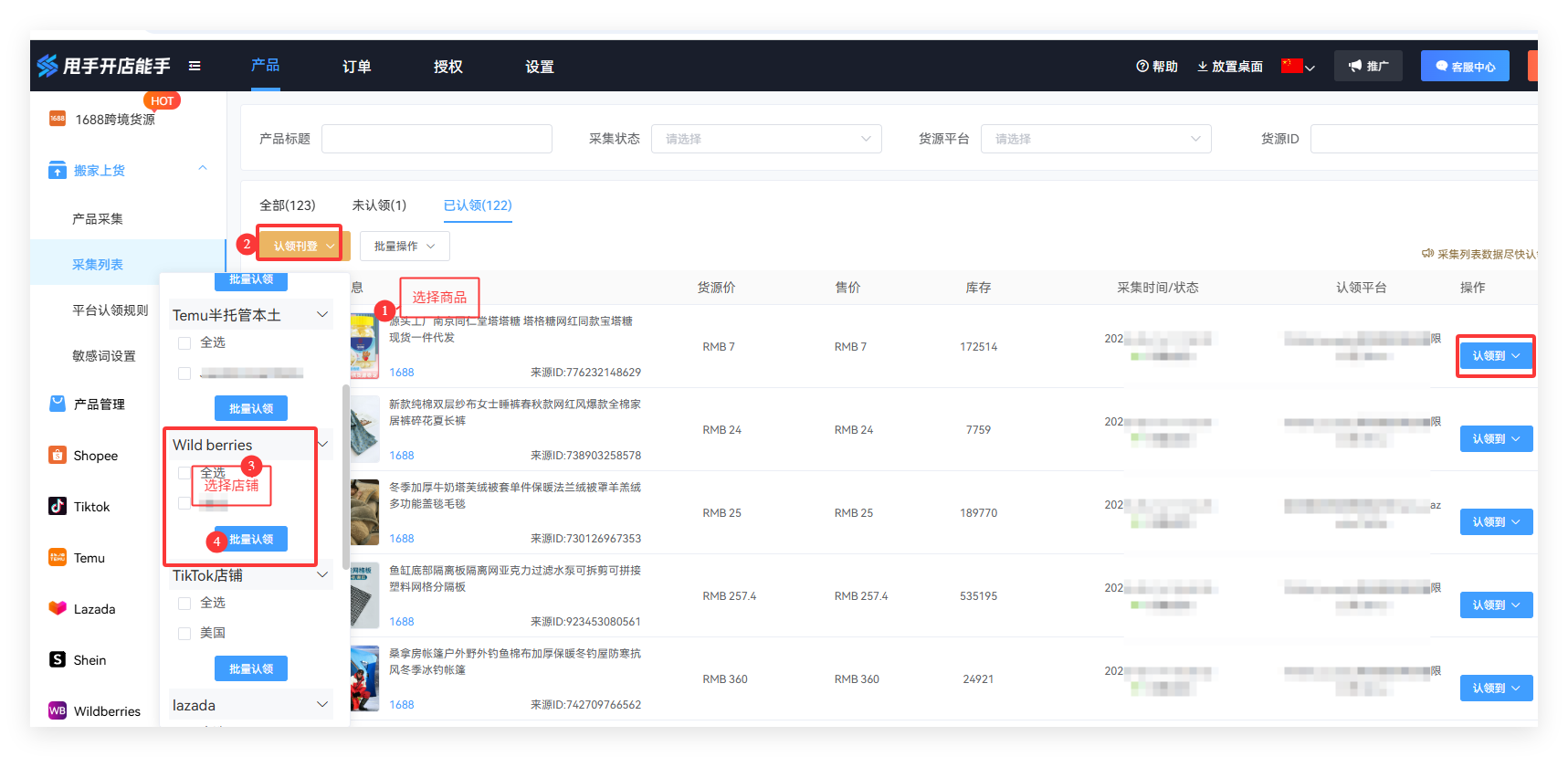
Task: Check the blurred shop under Temu半托管本土
Action: (x=184, y=373)
